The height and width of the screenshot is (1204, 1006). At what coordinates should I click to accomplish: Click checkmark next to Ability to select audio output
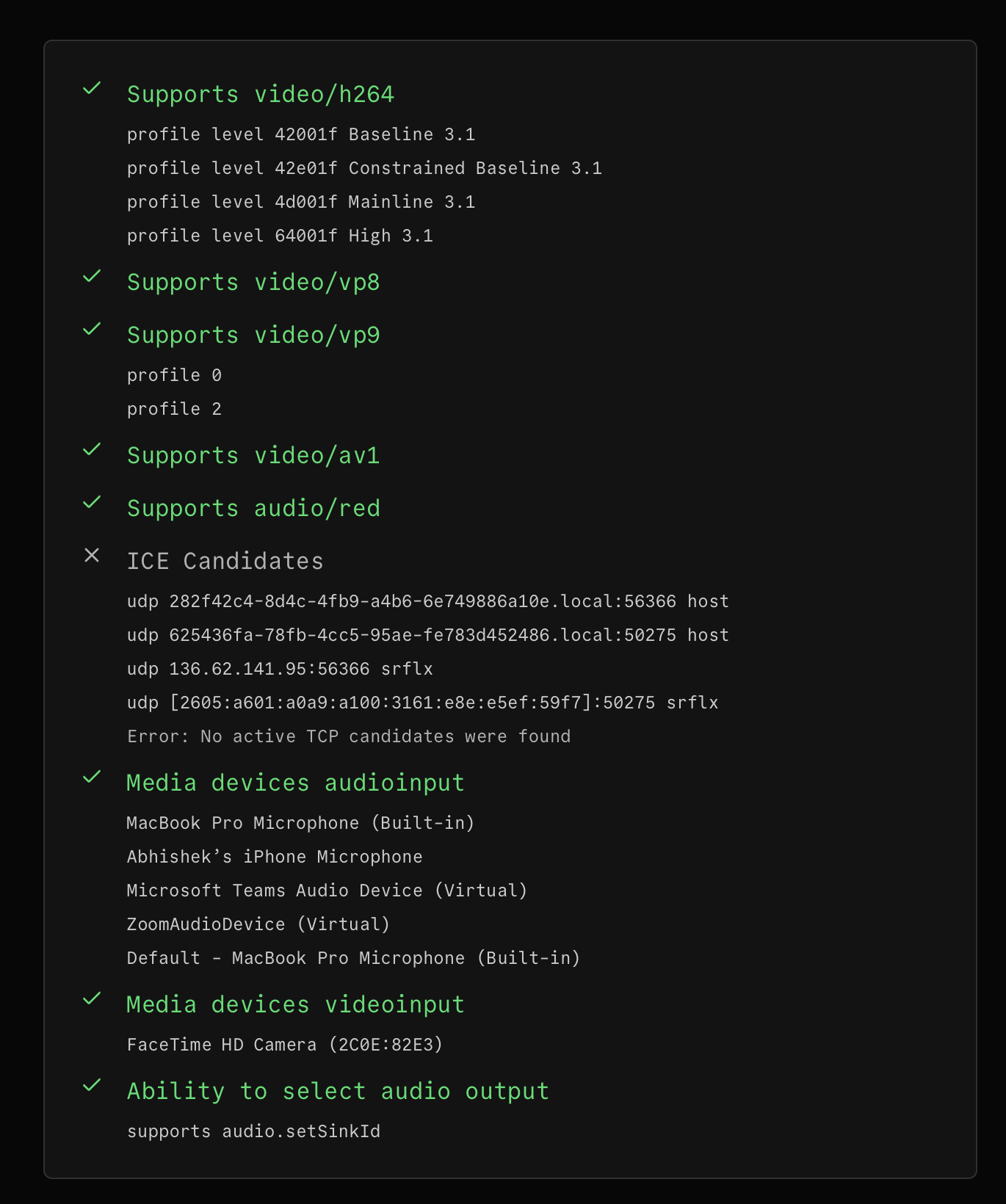click(92, 1086)
